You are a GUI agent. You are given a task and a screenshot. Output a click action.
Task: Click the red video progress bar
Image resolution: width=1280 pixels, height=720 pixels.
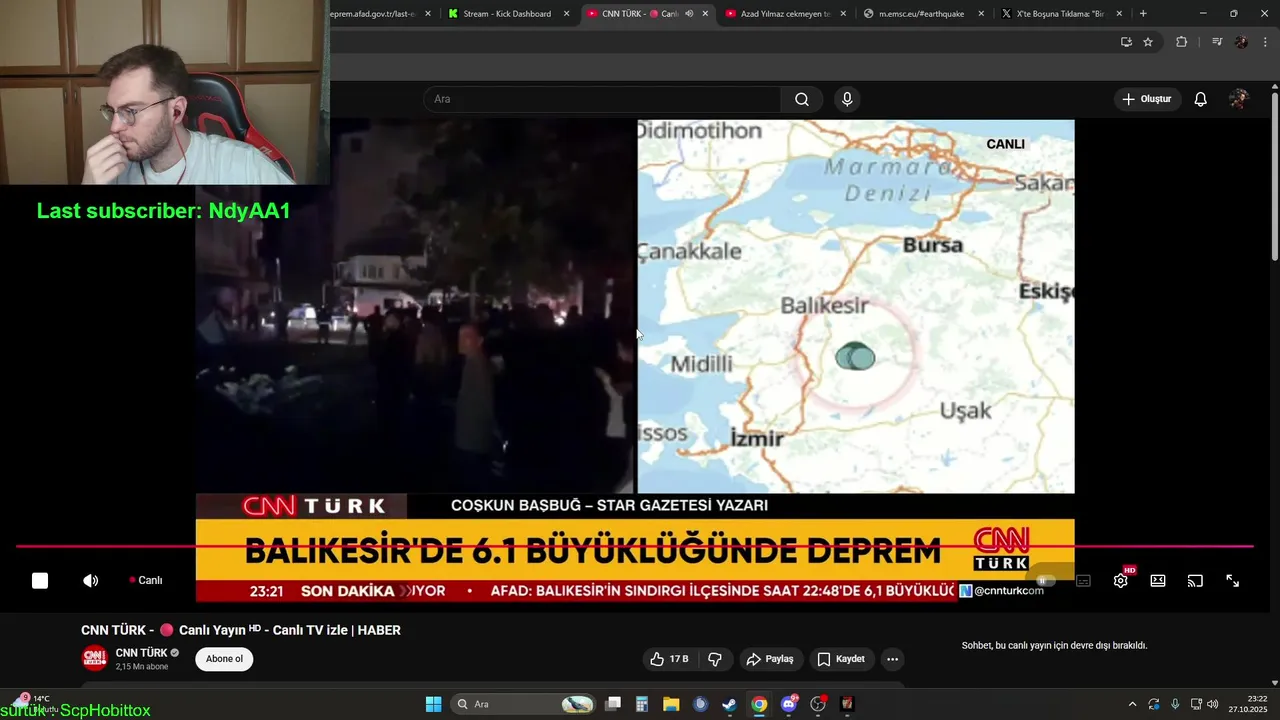click(634, 547)
